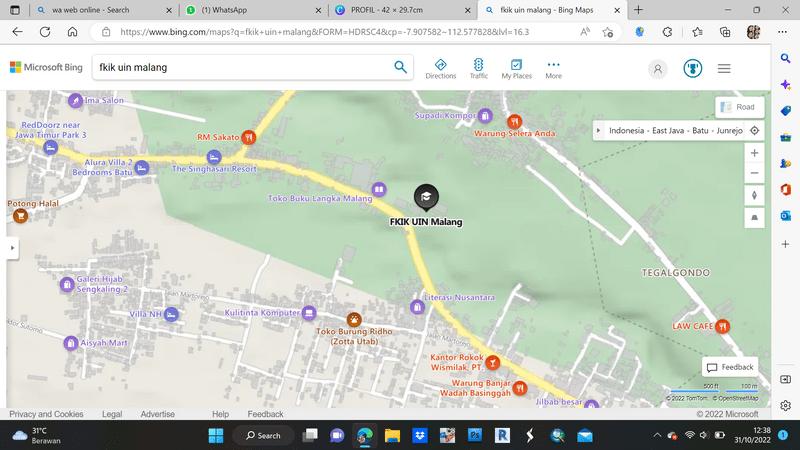The image size is (800, 450).
Task: Select Warung Selera Anda restaurant marker
Action: pos(514,122)
